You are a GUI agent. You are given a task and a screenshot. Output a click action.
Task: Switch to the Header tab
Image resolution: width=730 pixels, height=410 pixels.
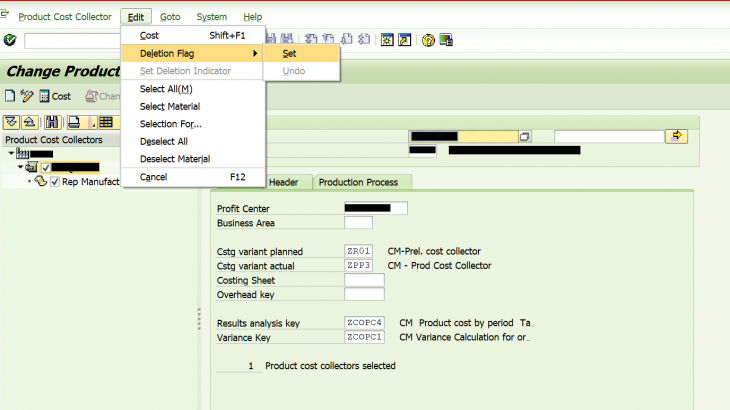coord(284,182)
